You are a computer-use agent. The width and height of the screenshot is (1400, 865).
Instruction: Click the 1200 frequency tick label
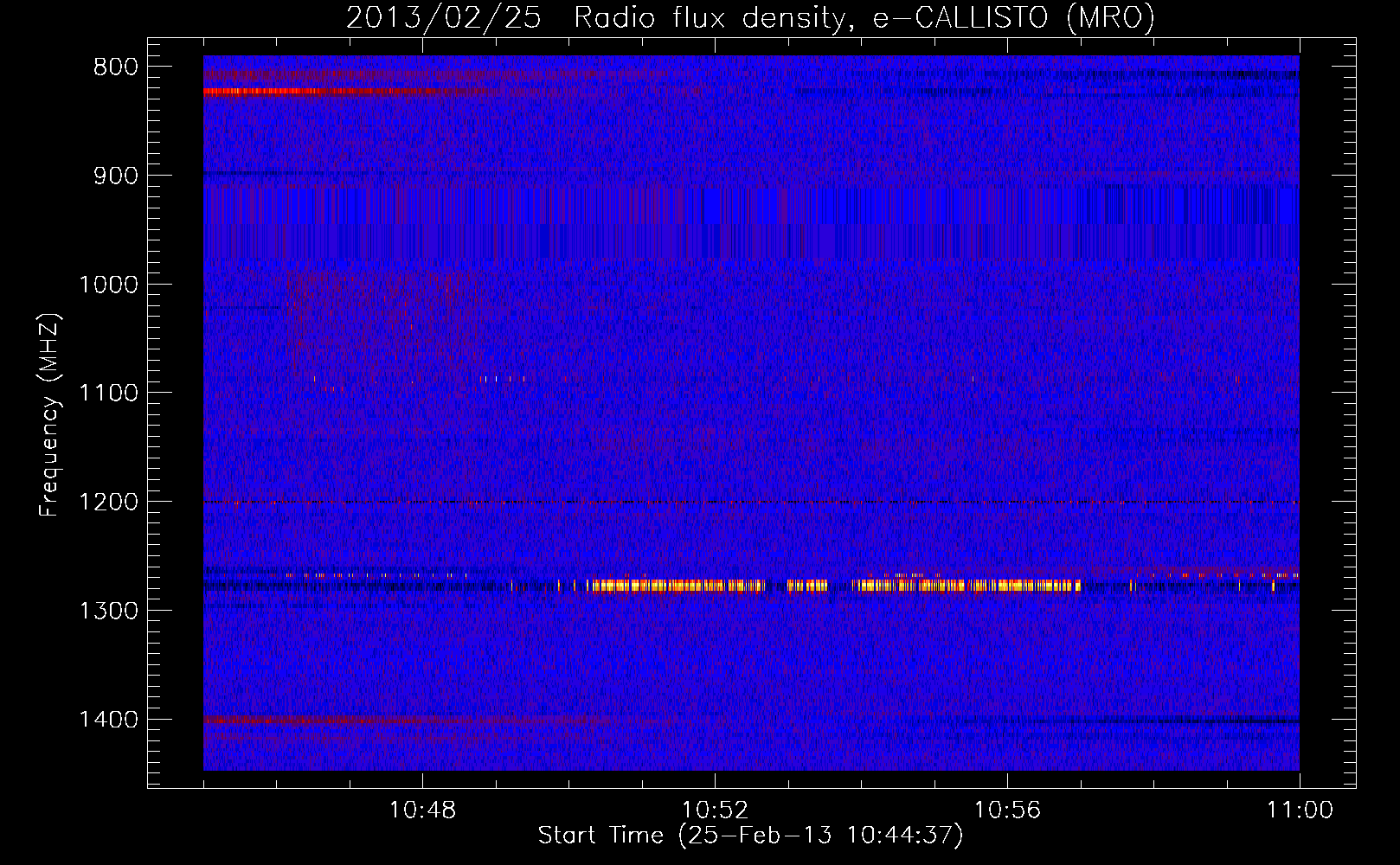tap(109, 502)
